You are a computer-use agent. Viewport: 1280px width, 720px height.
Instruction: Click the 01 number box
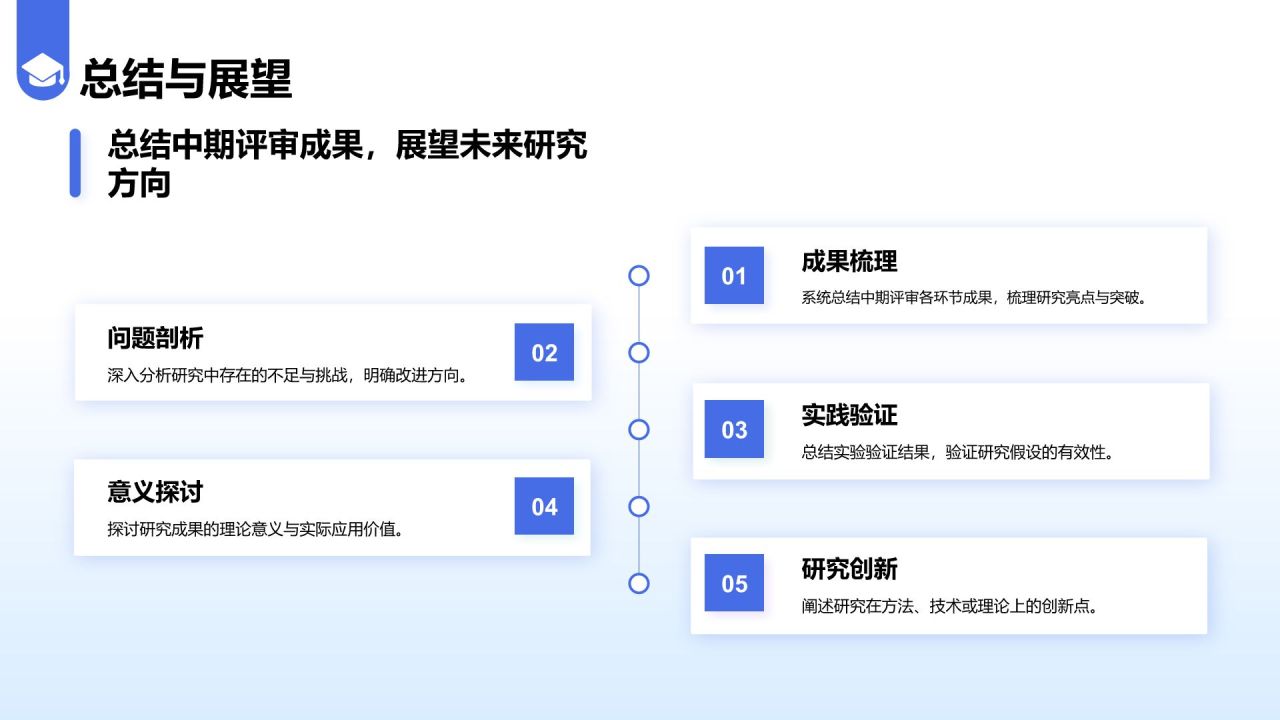[x=734, y=276]
